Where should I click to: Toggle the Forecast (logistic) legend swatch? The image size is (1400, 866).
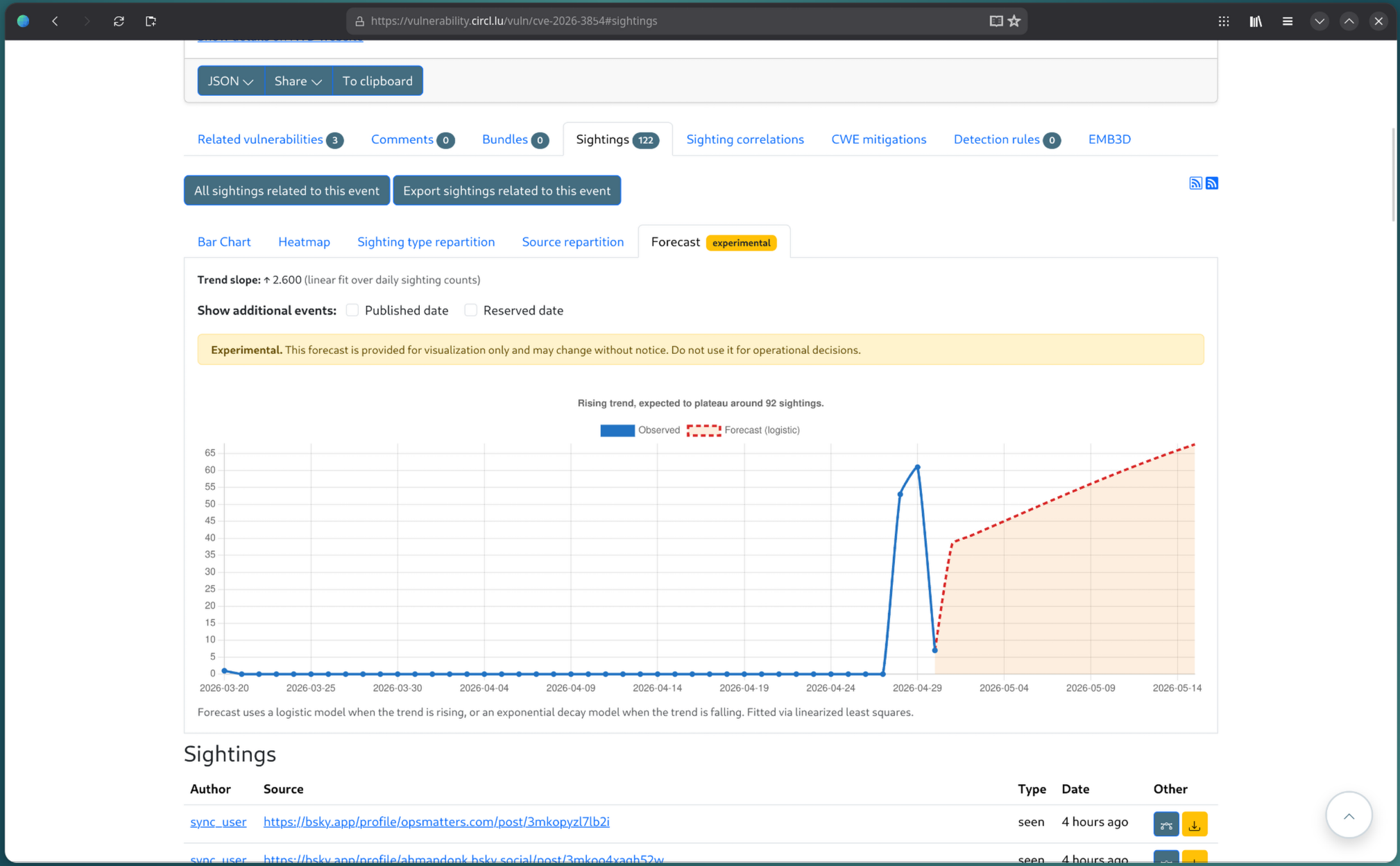pos(703,430)
